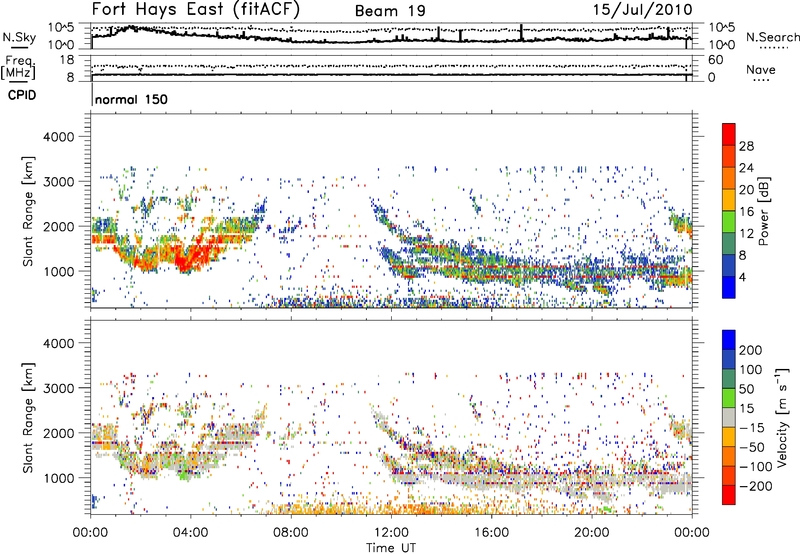Image resolution: width=800 pixels, height=554 pixels.
Task: Click the 'Time UT' axis title
Action: pos(391,548)
